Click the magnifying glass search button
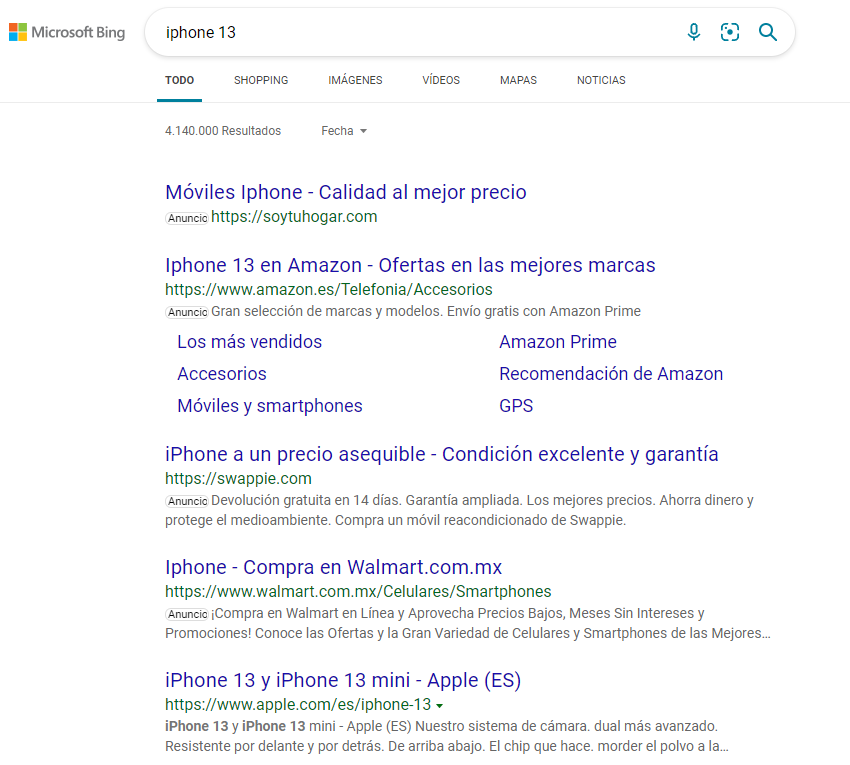Screen dimensions: 850x765 [x=768, y=32]
